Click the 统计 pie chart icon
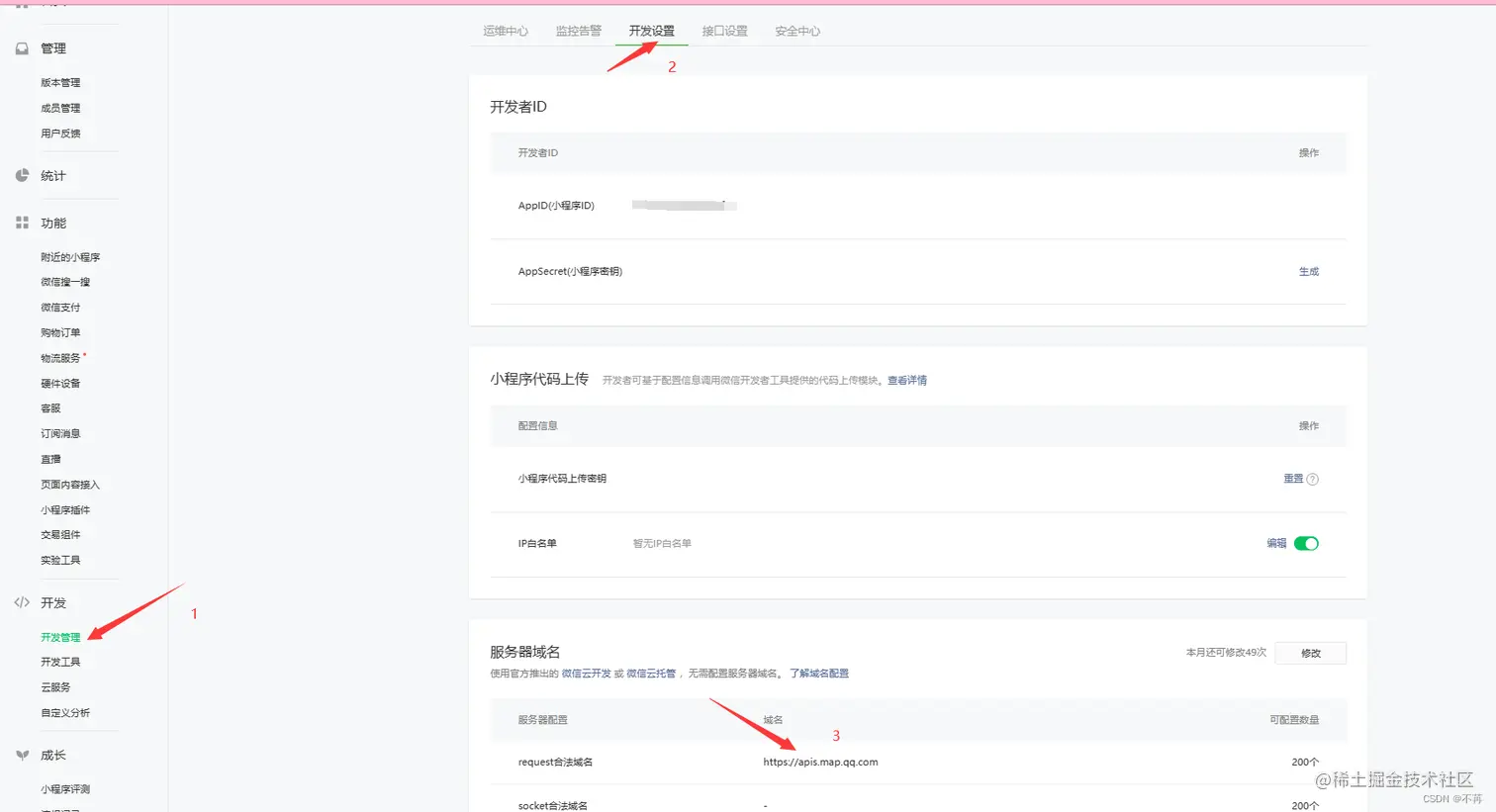The image size is (1496, 812). (22, 174)
